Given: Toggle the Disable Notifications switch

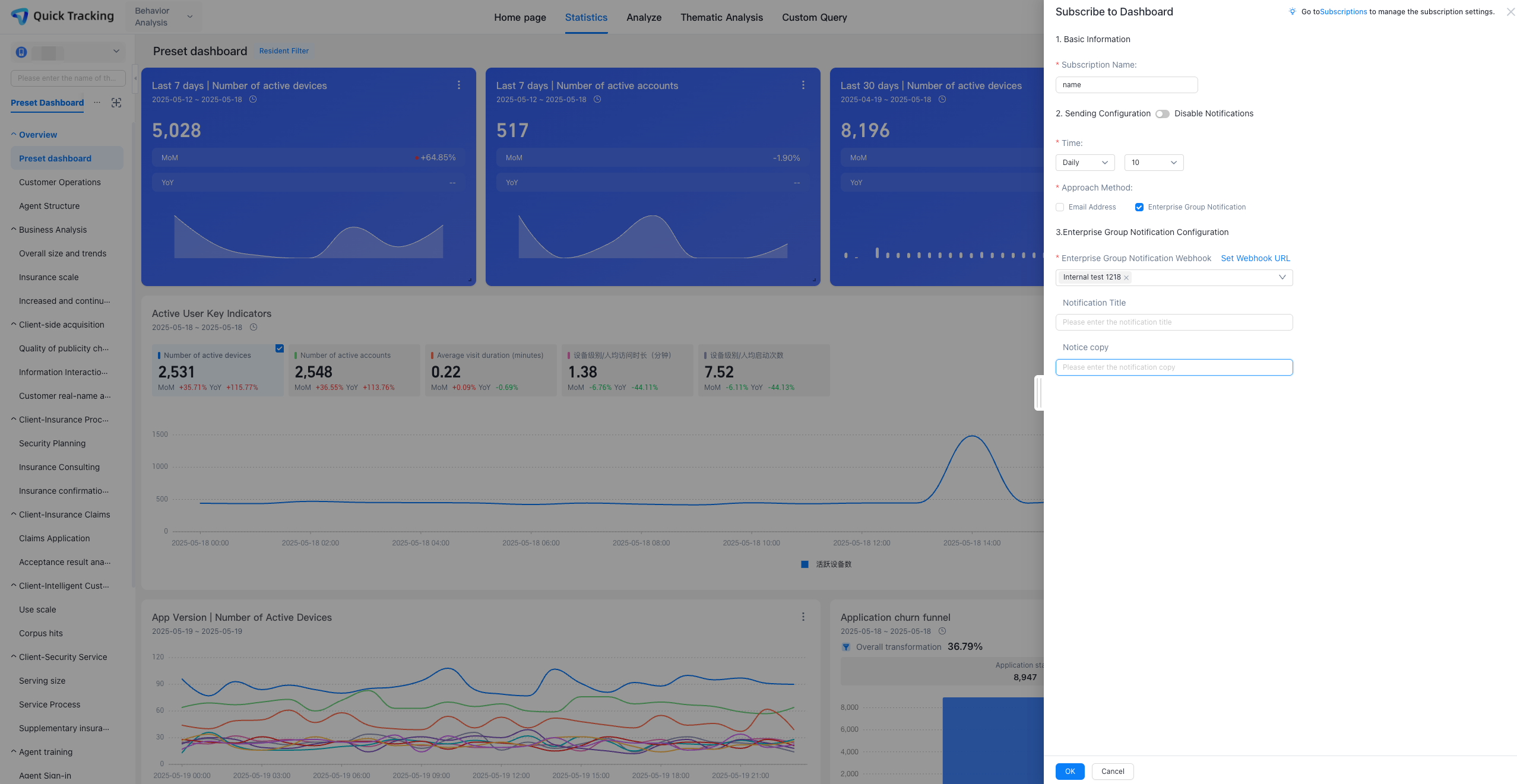Looking at the screenshot, I should pyautogui.click(x=1162, y=114).
